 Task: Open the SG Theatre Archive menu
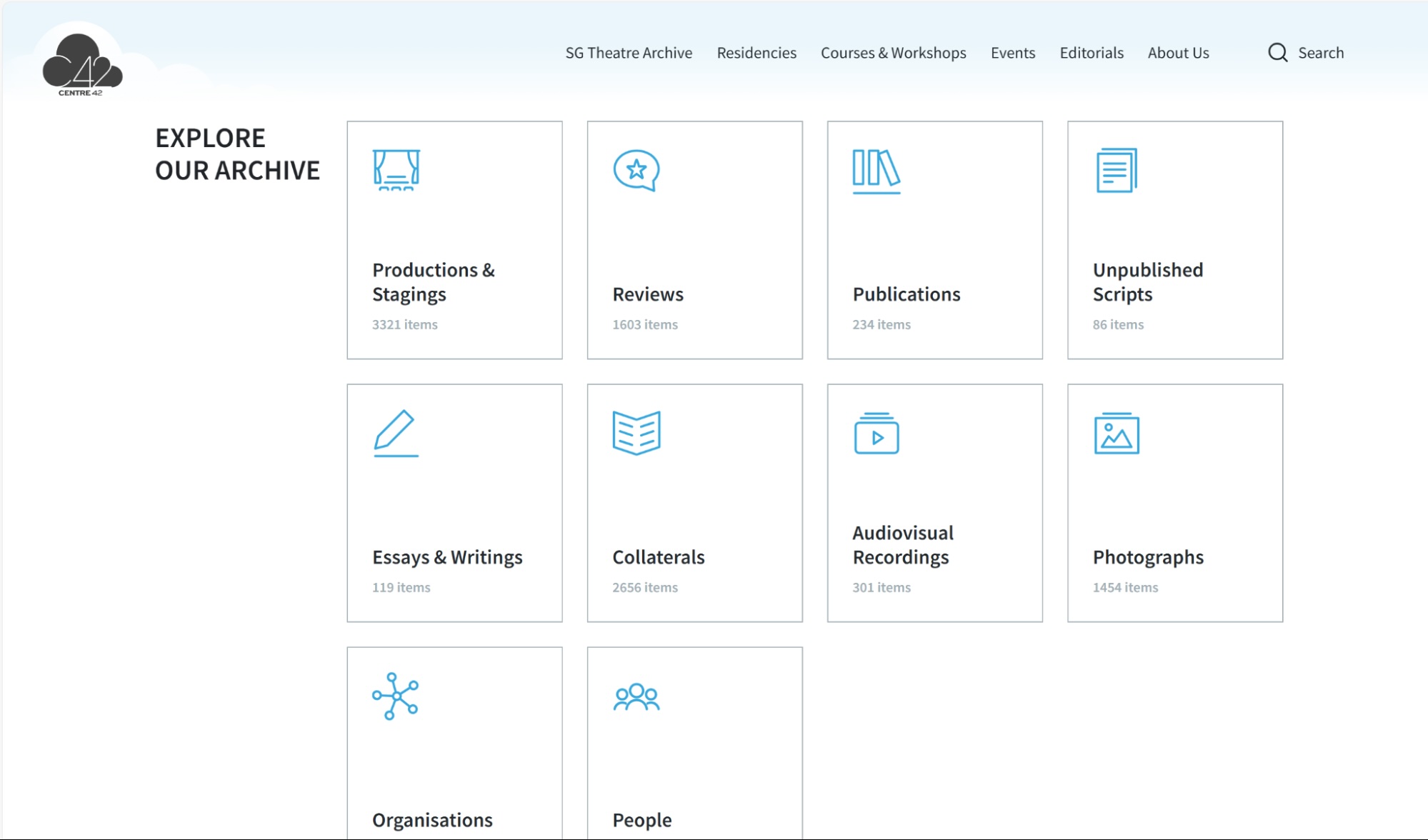629,53
